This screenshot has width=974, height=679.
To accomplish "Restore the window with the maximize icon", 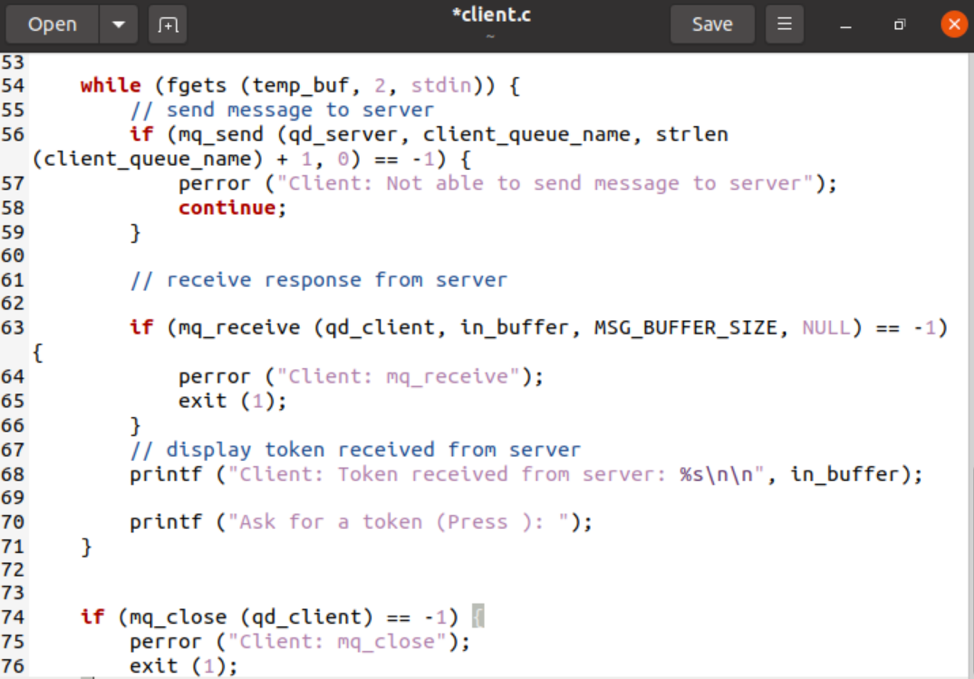I will 899,24.
